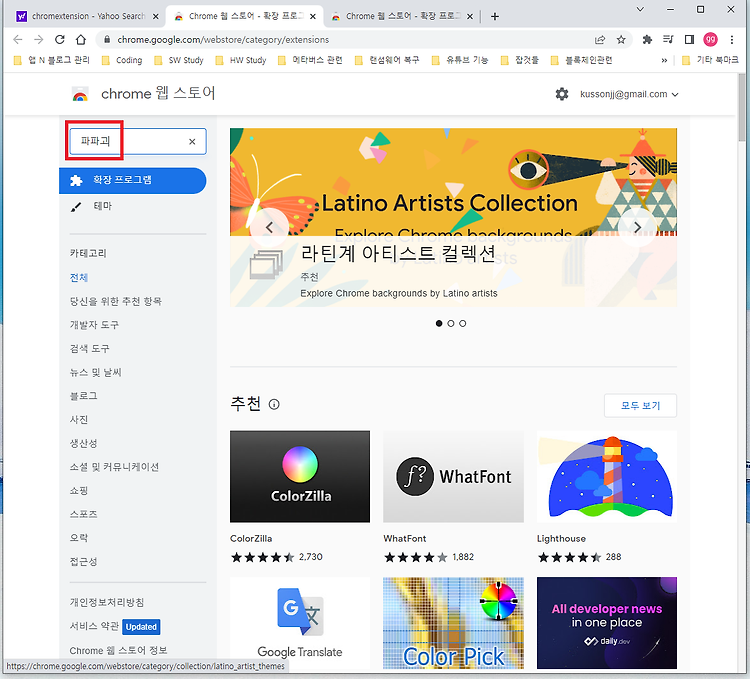Select the third carousel dot
Screen dimensions: 750x679
coord(463,324)
